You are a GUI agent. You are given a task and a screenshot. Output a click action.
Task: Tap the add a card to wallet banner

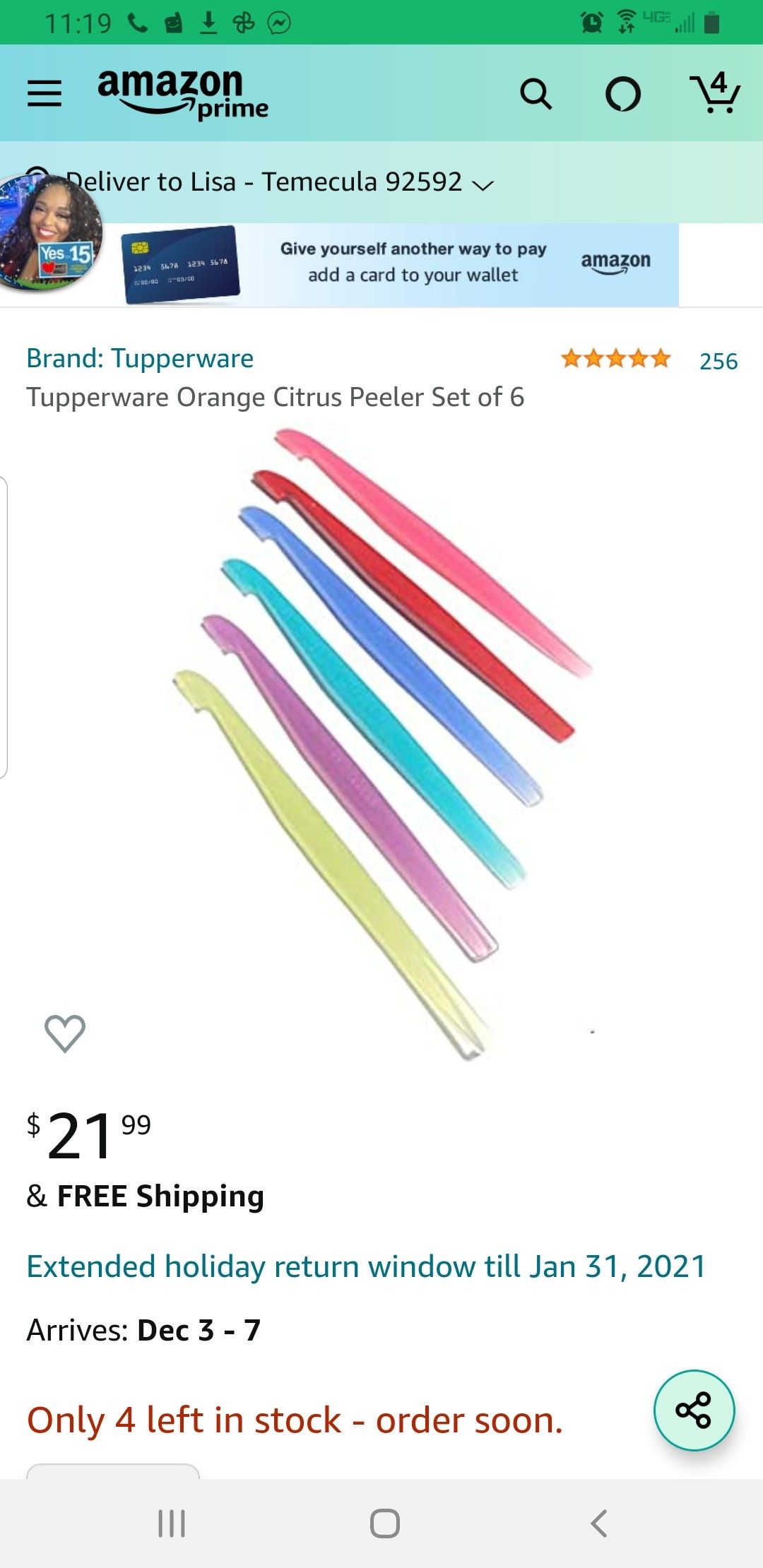(x=399, y=265)
